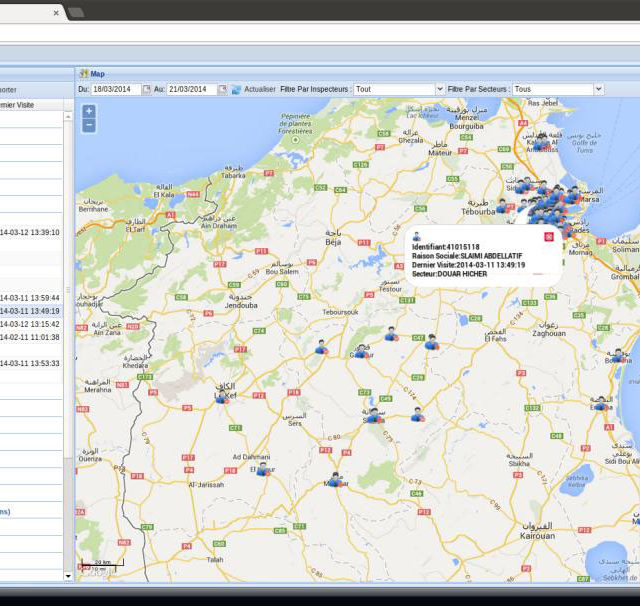Click the Actualiser button label
The image size is (640, 606).
click(259, 89)
